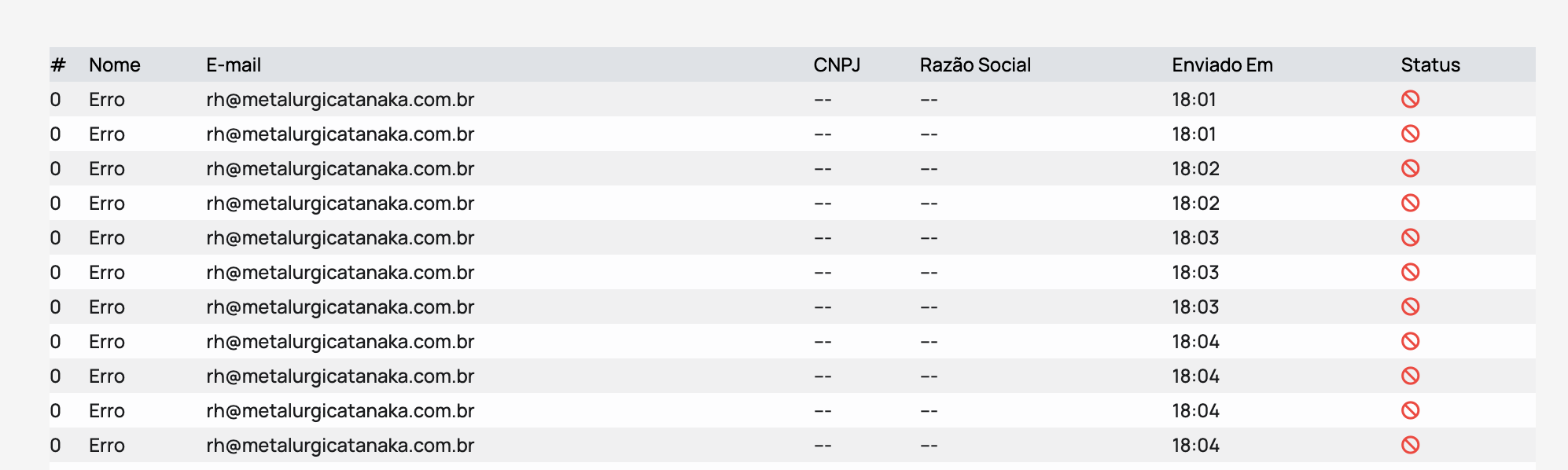Click the CNPJ column header
The height and width of the screenshot is (470, 1568).
pyautogui.click(x=837, y=65)
